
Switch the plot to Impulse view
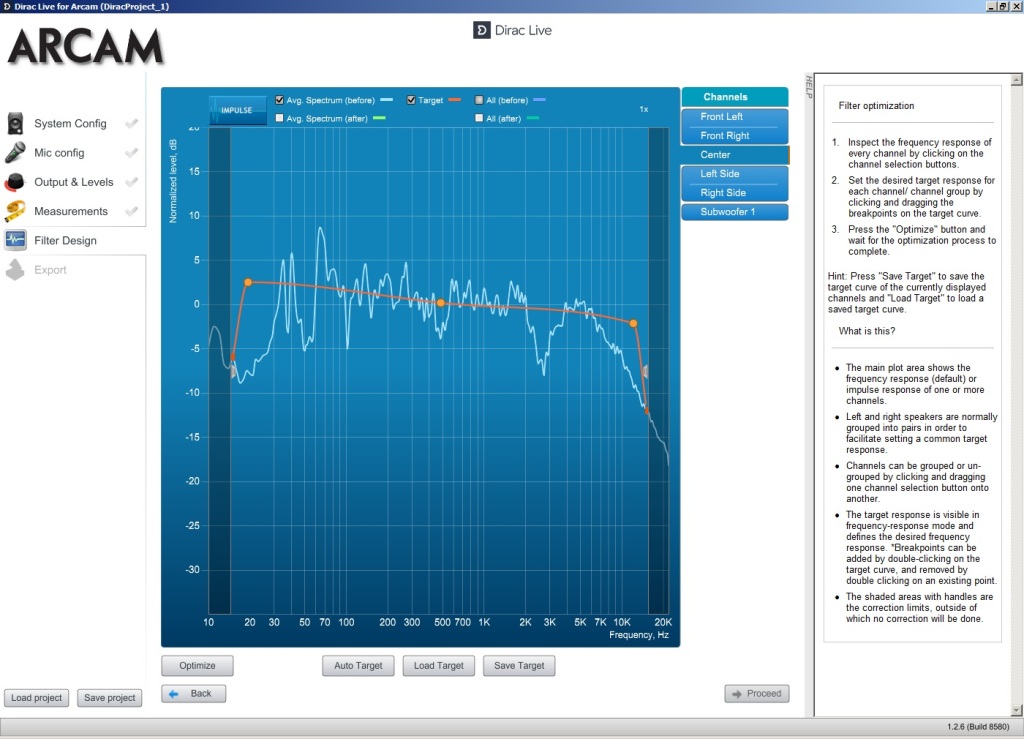237,108
